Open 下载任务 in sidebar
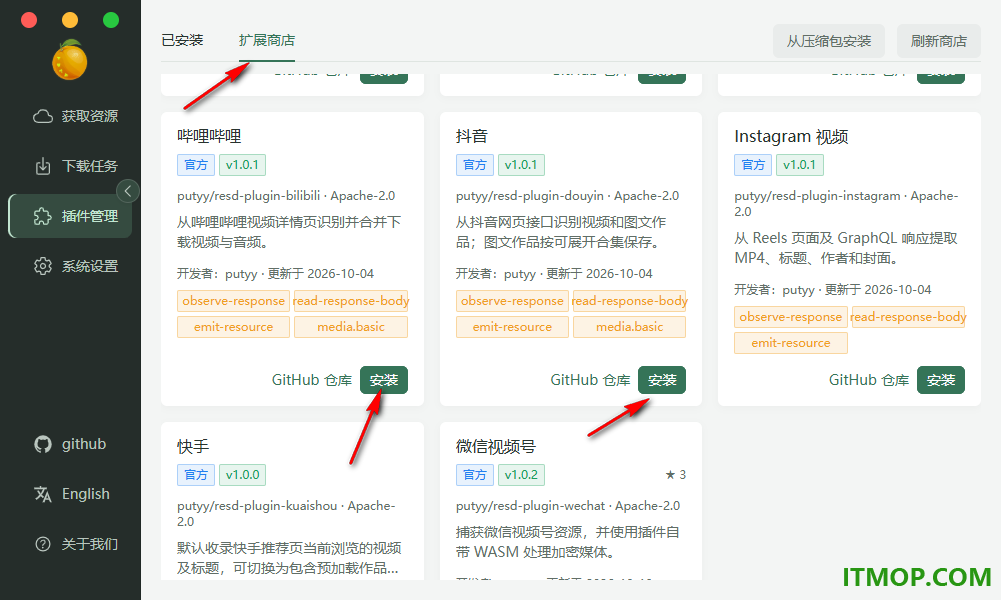Screen dimensions: 1001x600 (x=90, y=166)
